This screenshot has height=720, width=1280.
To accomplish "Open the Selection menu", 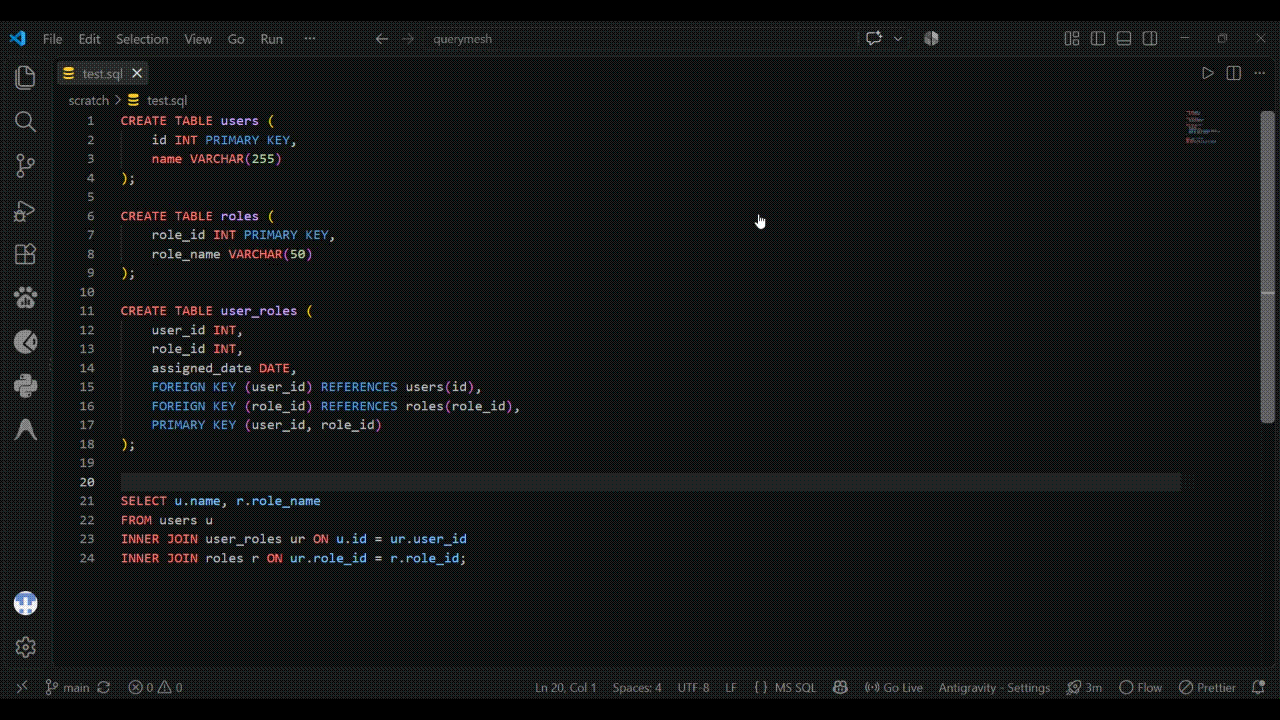I will [142, 39].
